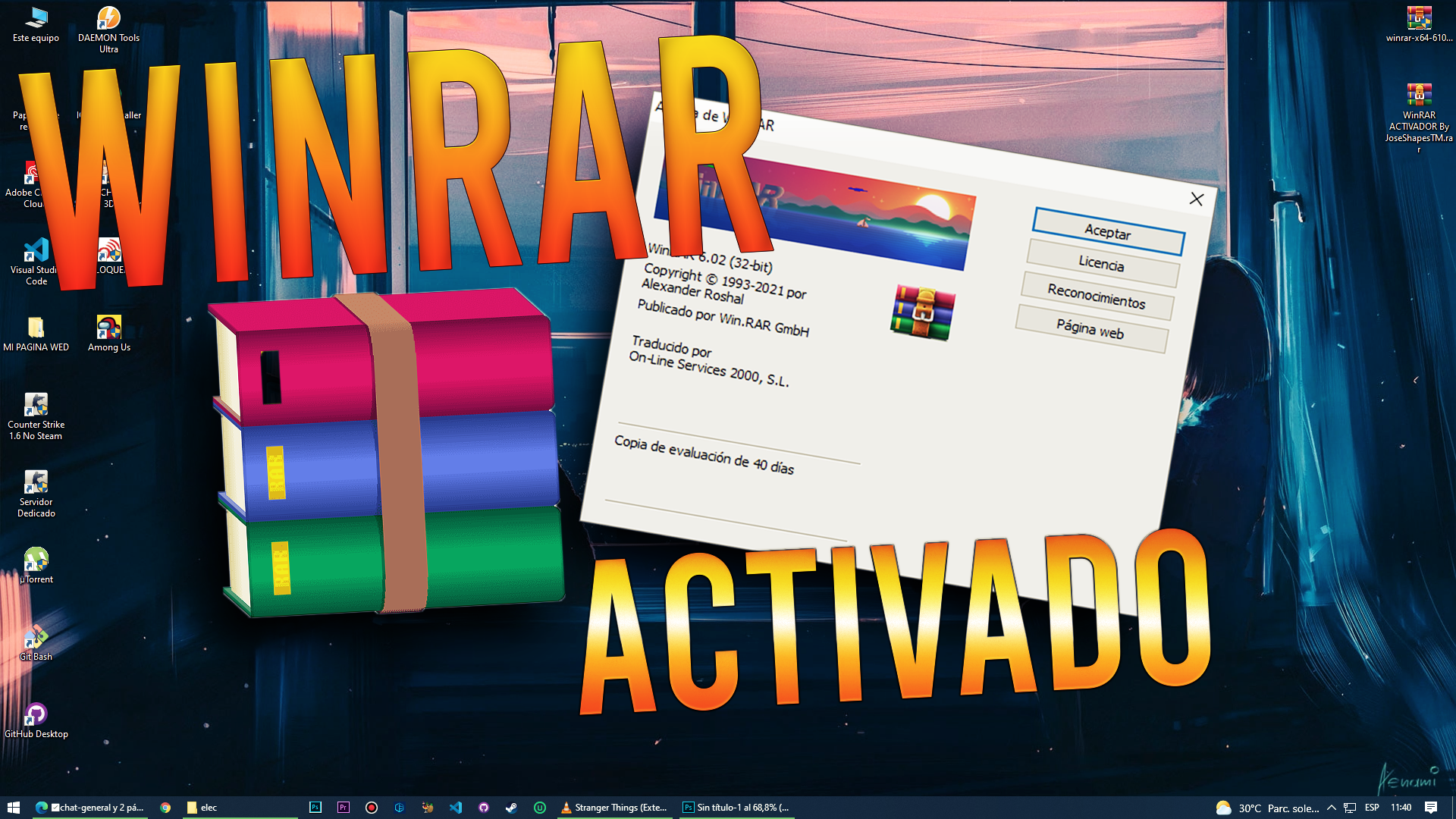Open the Among Us desktop icon

click(108, 328)
